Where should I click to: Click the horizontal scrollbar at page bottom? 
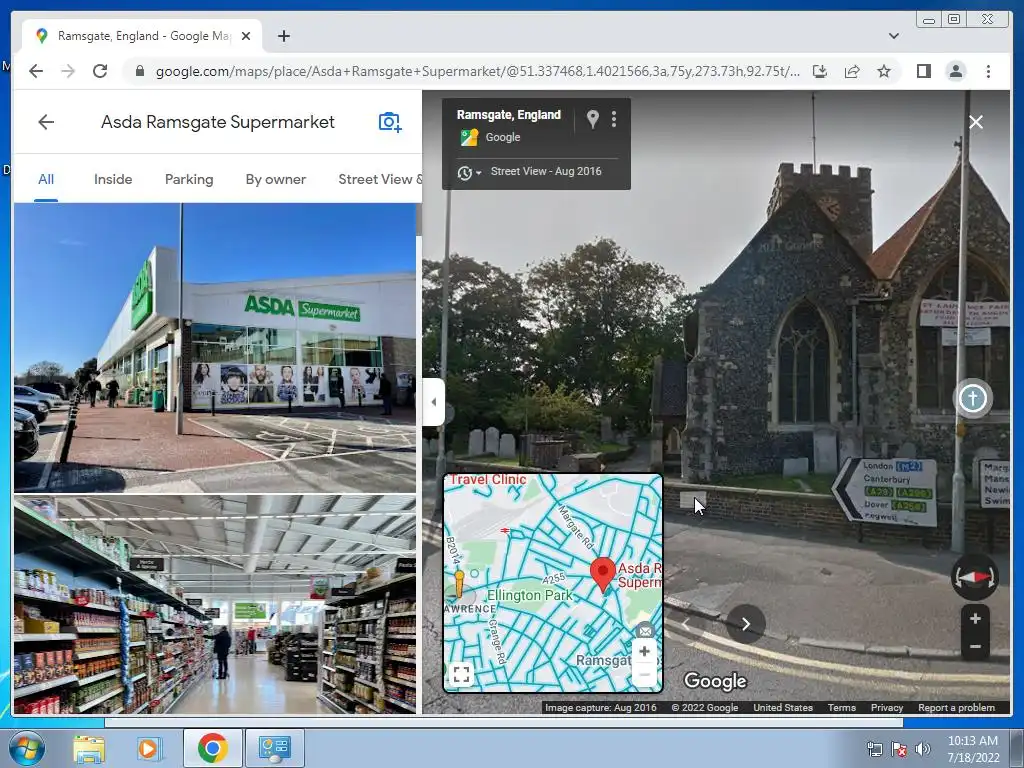click(503, 722)
